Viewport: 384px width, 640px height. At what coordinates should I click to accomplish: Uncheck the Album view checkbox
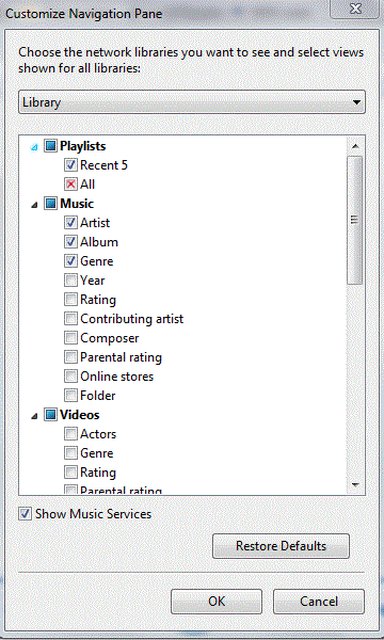pos(71,242)
